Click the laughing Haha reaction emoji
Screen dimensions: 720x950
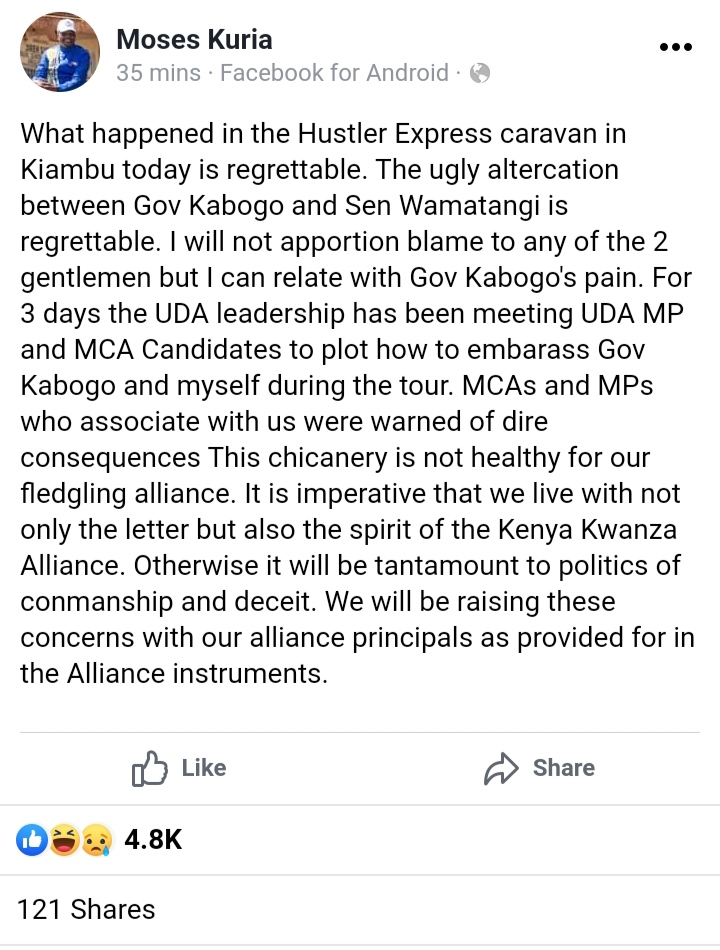tap(65, 840)
